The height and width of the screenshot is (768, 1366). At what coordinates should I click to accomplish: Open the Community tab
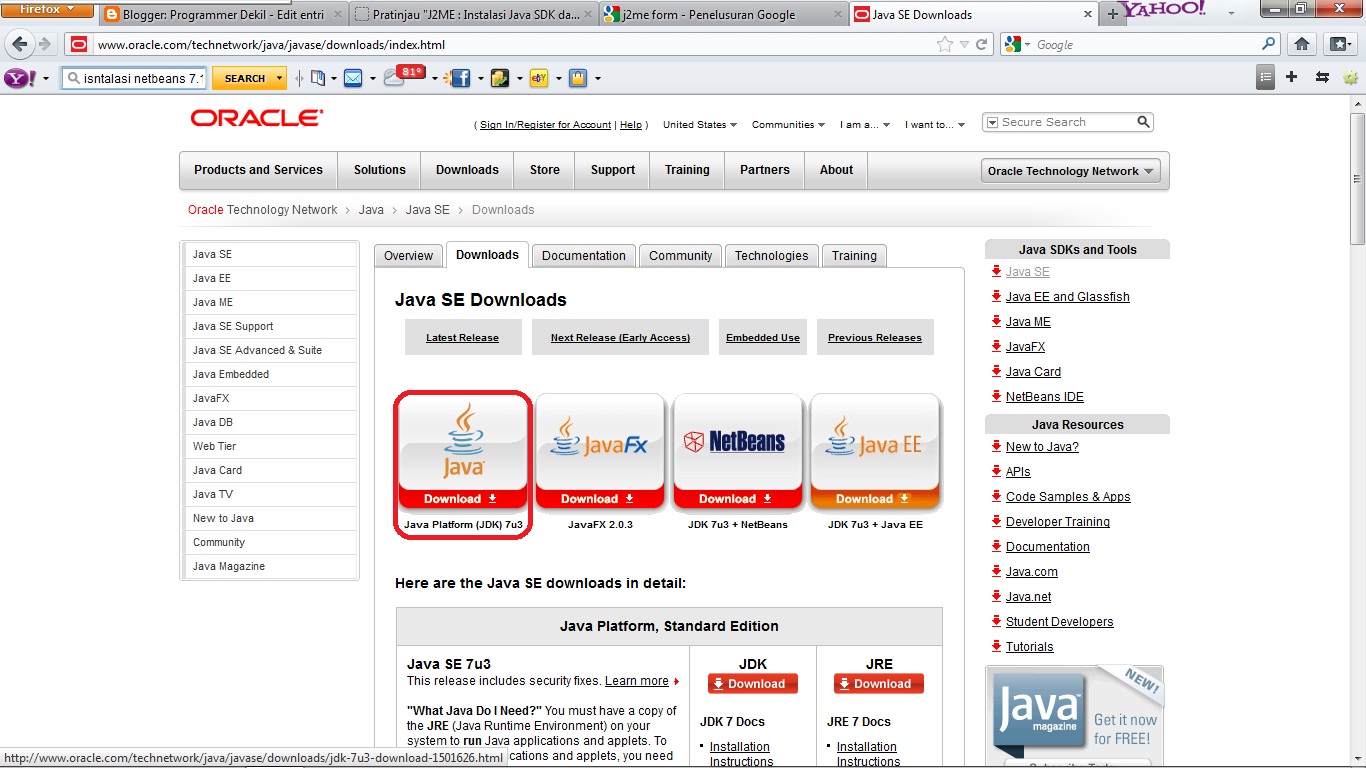click(x=680, y=256)
